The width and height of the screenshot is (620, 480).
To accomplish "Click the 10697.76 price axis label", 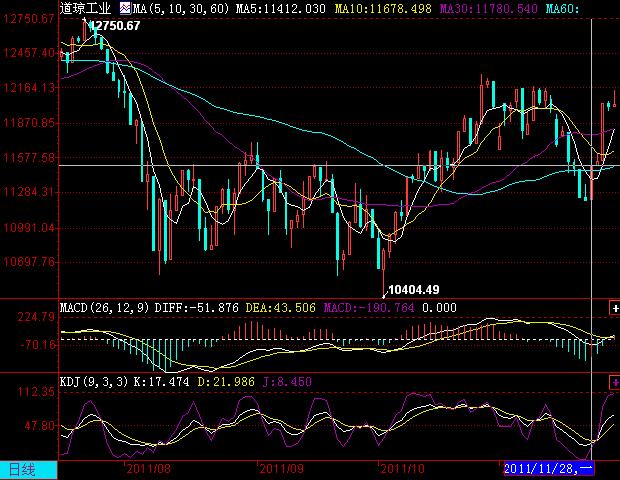I will click(x=30, y=262).
